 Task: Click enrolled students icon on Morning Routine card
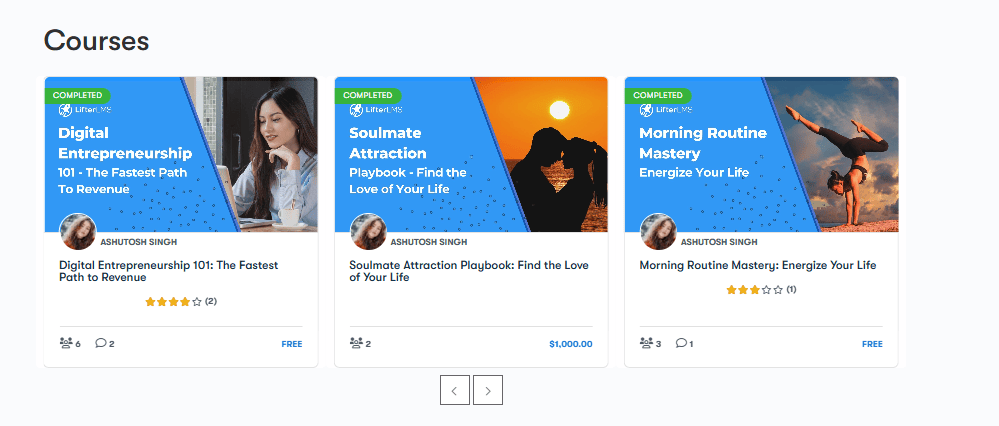click(x=646, y=343)
